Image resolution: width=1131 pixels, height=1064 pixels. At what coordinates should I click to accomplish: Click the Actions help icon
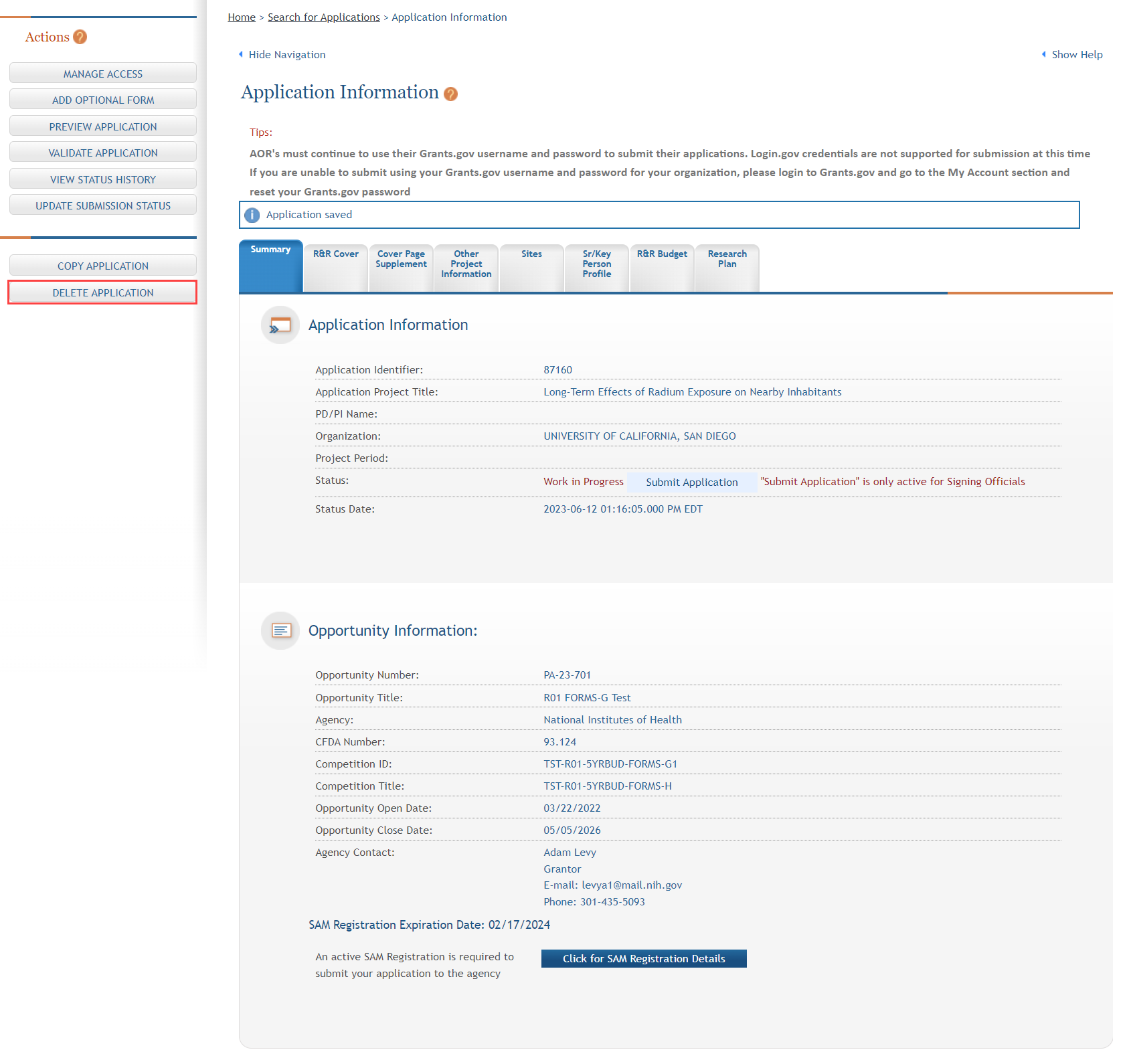pos(80,37)
